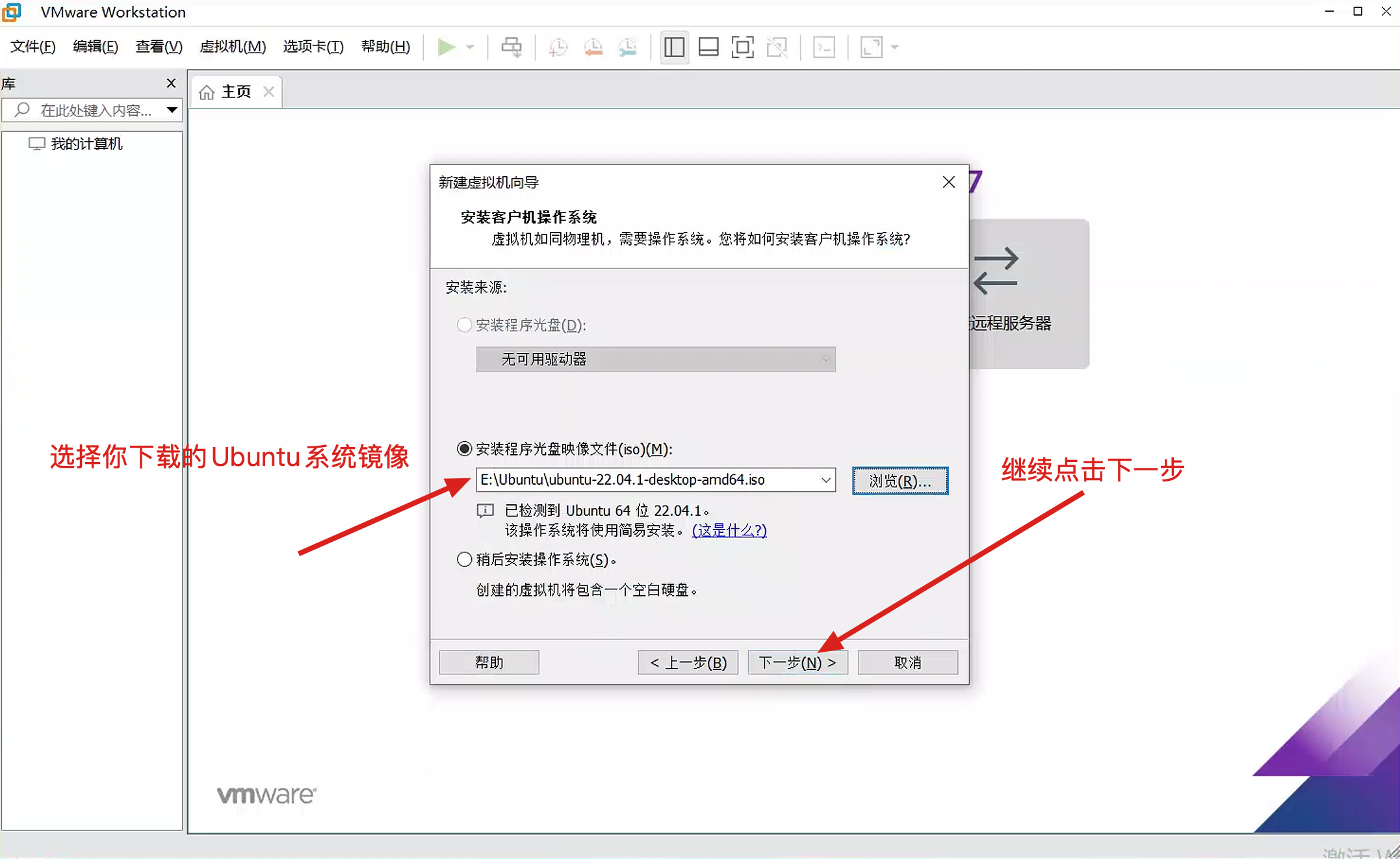The width and height of the screenshot is (1400, 859).
Task: Open the library search filter dropdown
Action: point(172,110)
